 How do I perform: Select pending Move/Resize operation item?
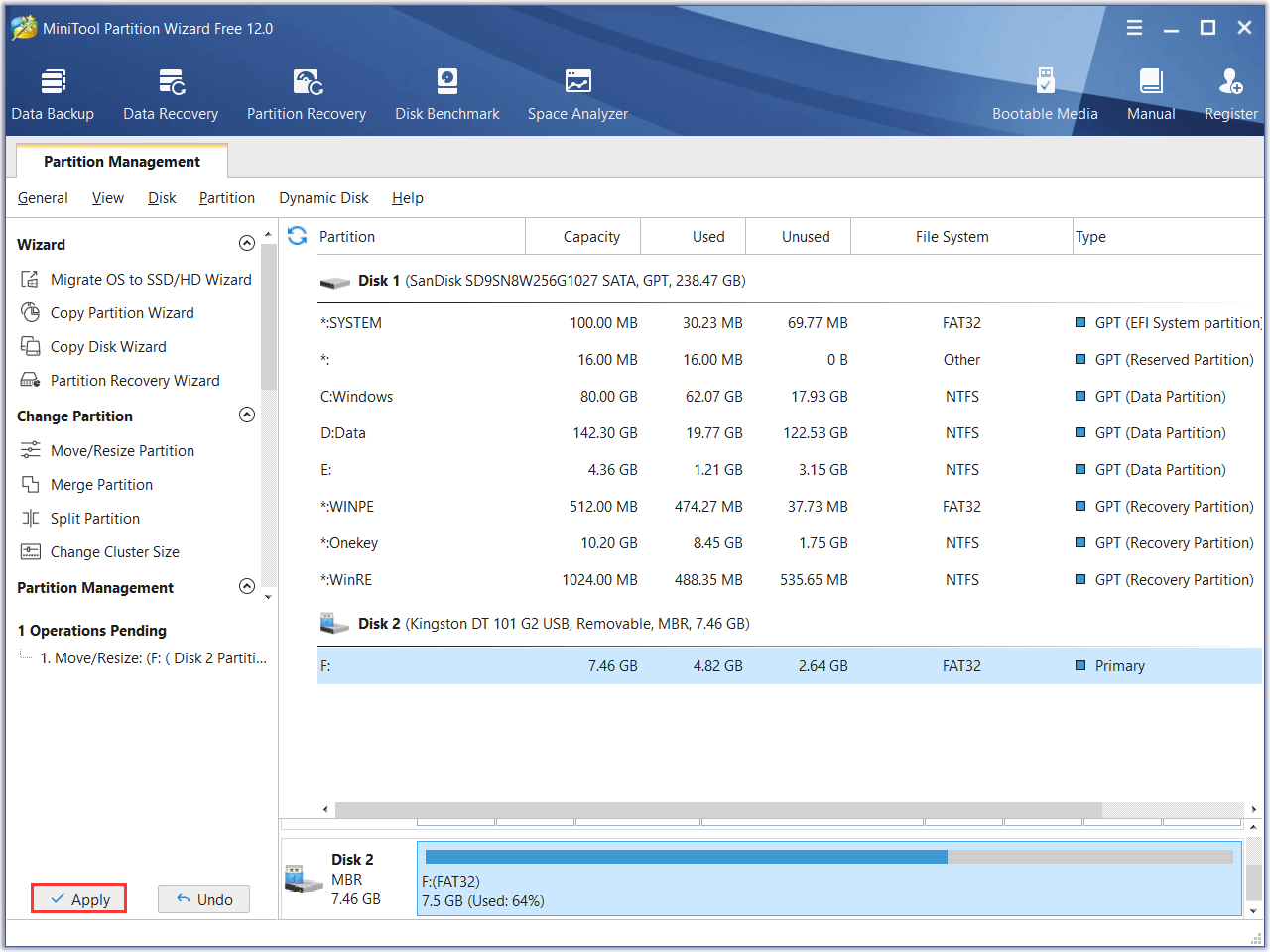153,658
